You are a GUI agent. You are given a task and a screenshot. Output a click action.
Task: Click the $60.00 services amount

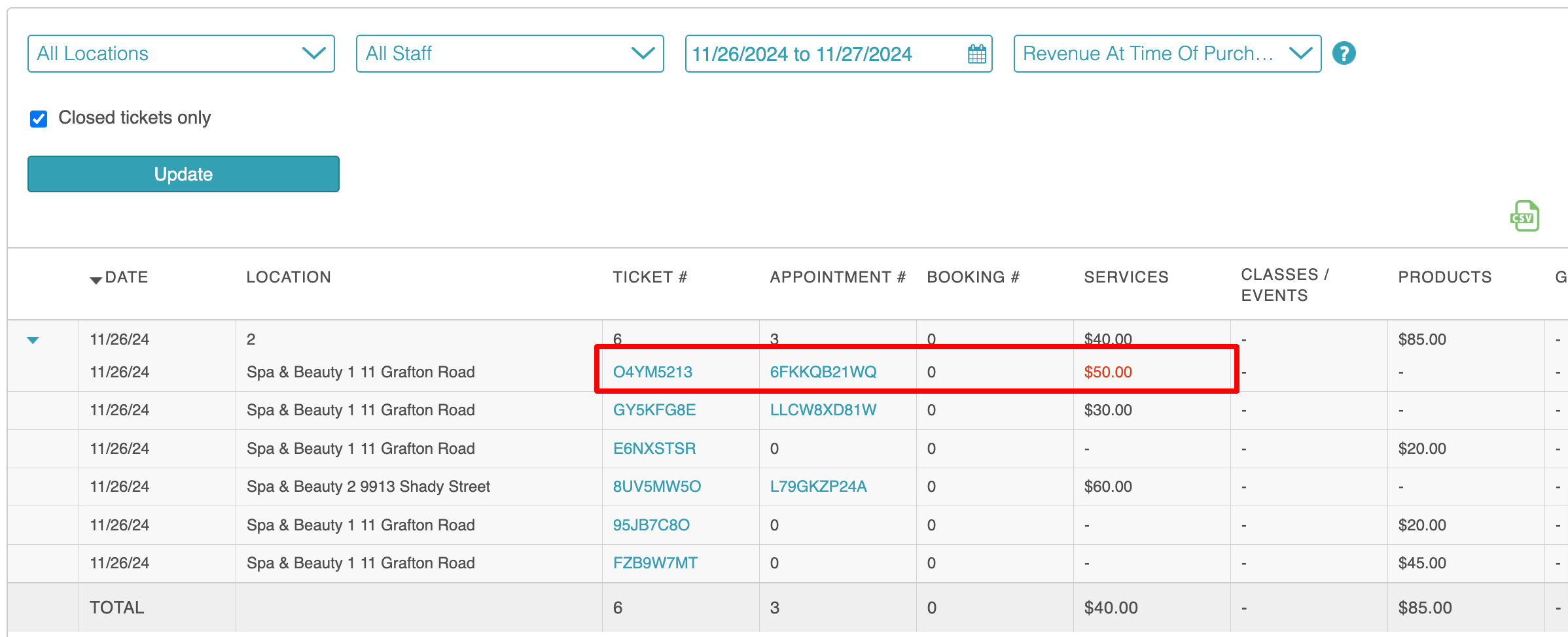tap(1108, 487)
